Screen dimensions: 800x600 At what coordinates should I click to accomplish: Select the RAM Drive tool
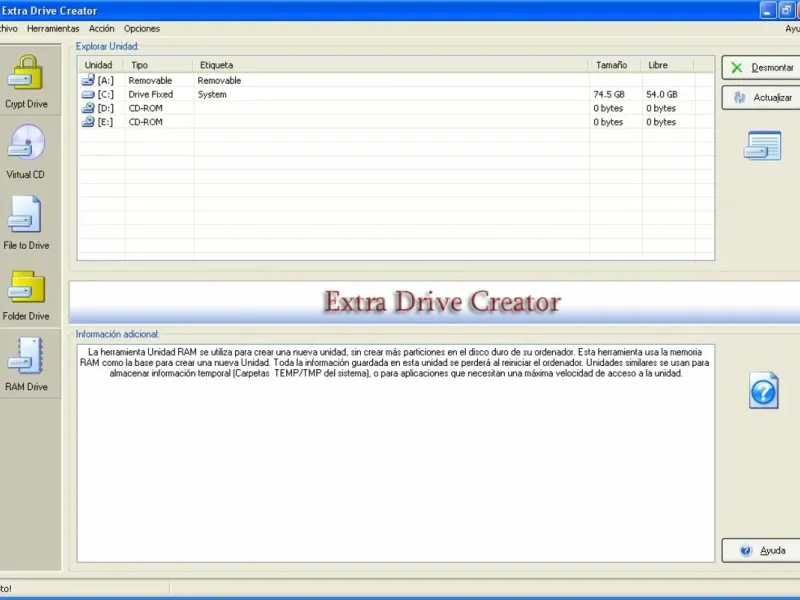click(27, 364)
